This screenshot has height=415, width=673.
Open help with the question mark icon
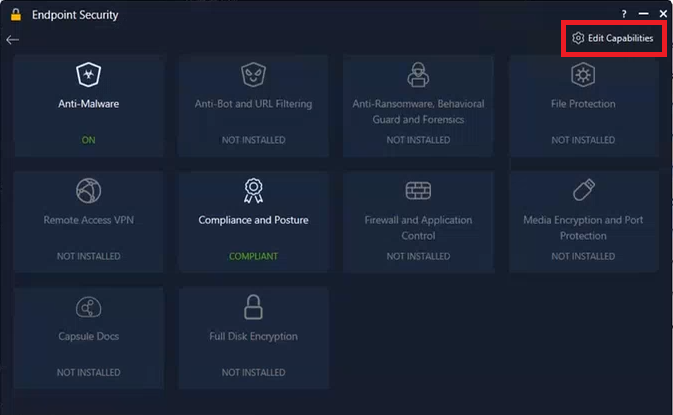pyautogui.click(x=624, y=14)
